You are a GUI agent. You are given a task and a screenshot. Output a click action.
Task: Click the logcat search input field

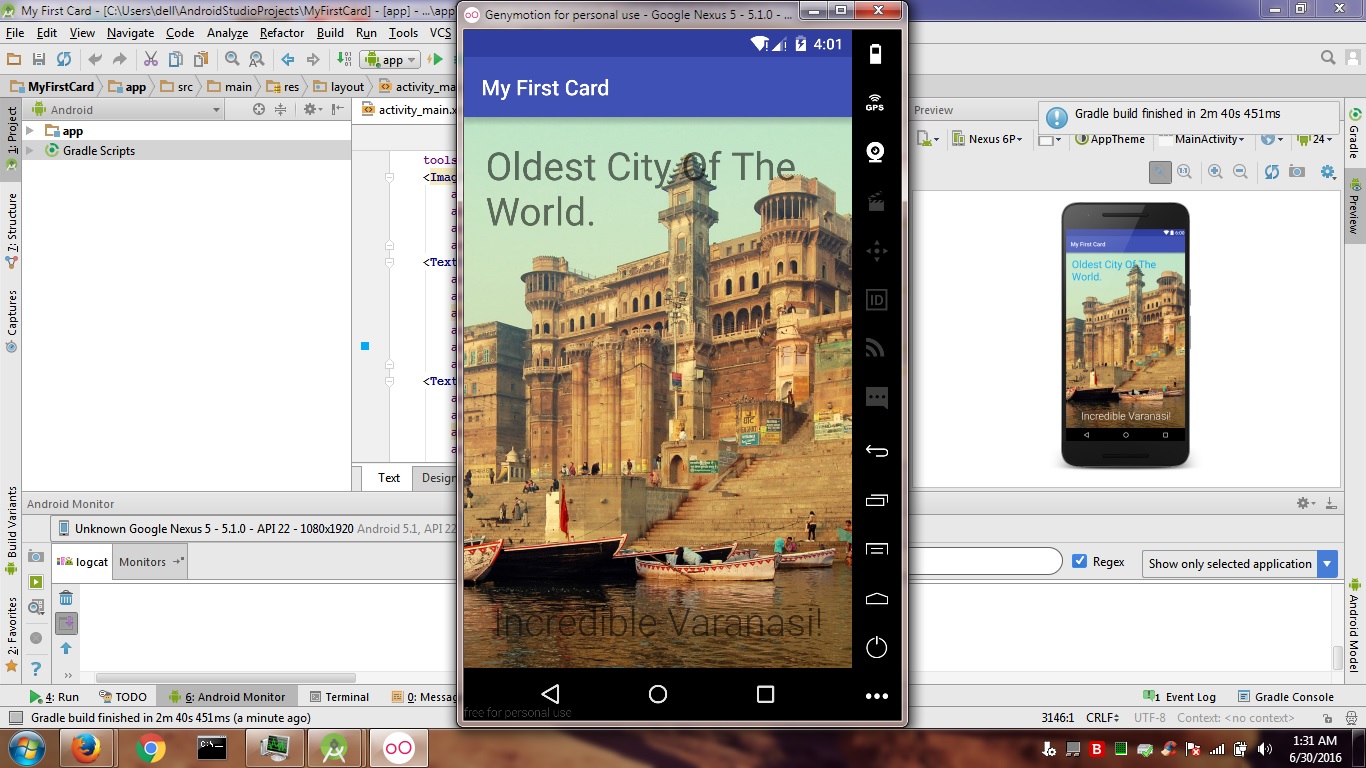(985, 561)
